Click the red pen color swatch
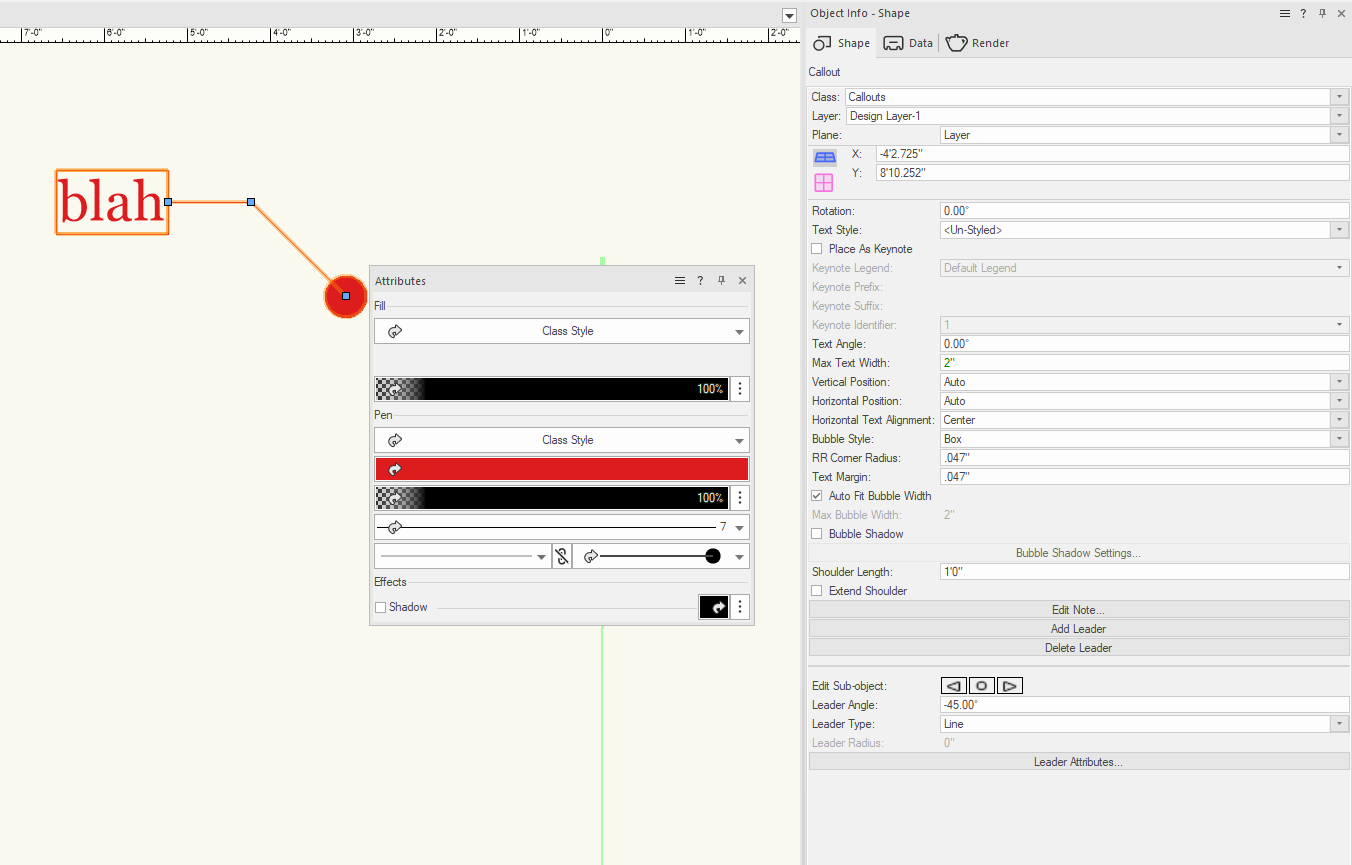The image size is (1352, 865). (x=561, y=469)
